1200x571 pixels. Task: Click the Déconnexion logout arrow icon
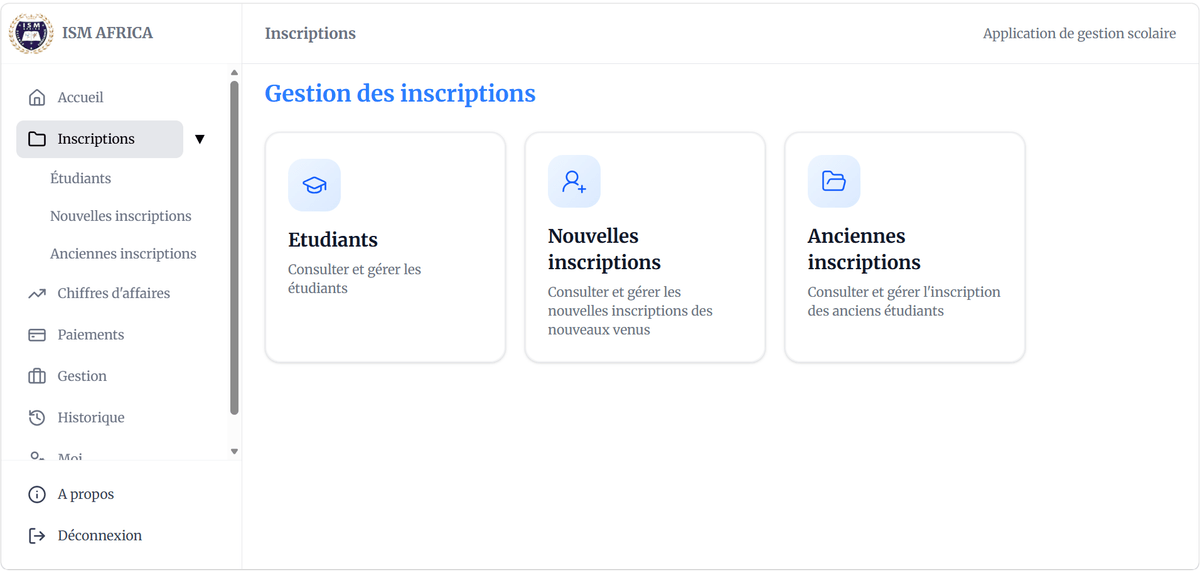[37, 536]
